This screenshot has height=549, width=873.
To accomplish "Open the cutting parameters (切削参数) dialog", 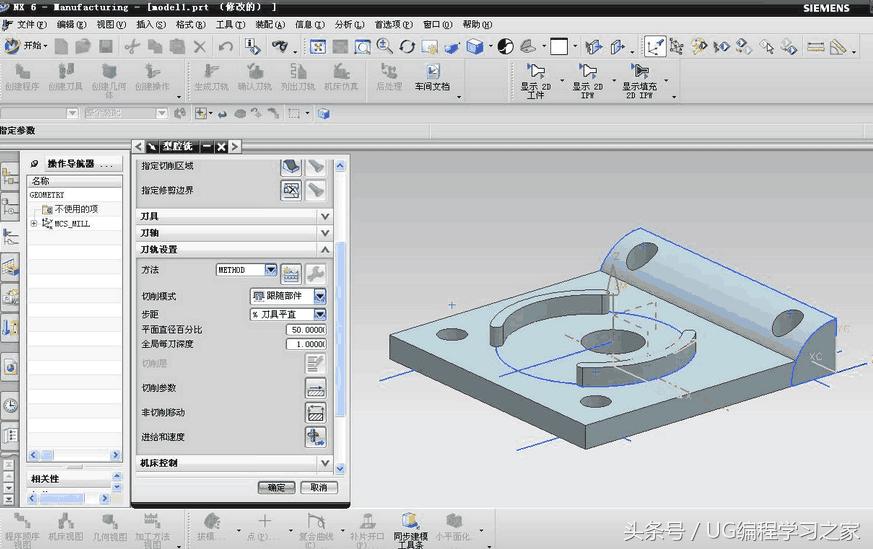I will 315,388.
